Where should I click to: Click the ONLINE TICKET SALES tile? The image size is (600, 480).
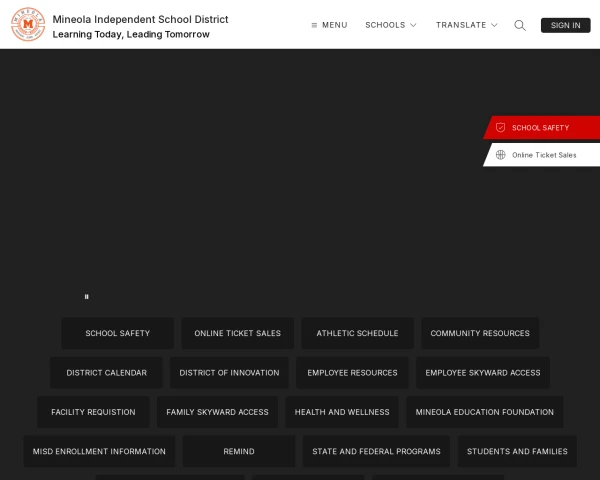pyautogui.click(x=238, y=333)
